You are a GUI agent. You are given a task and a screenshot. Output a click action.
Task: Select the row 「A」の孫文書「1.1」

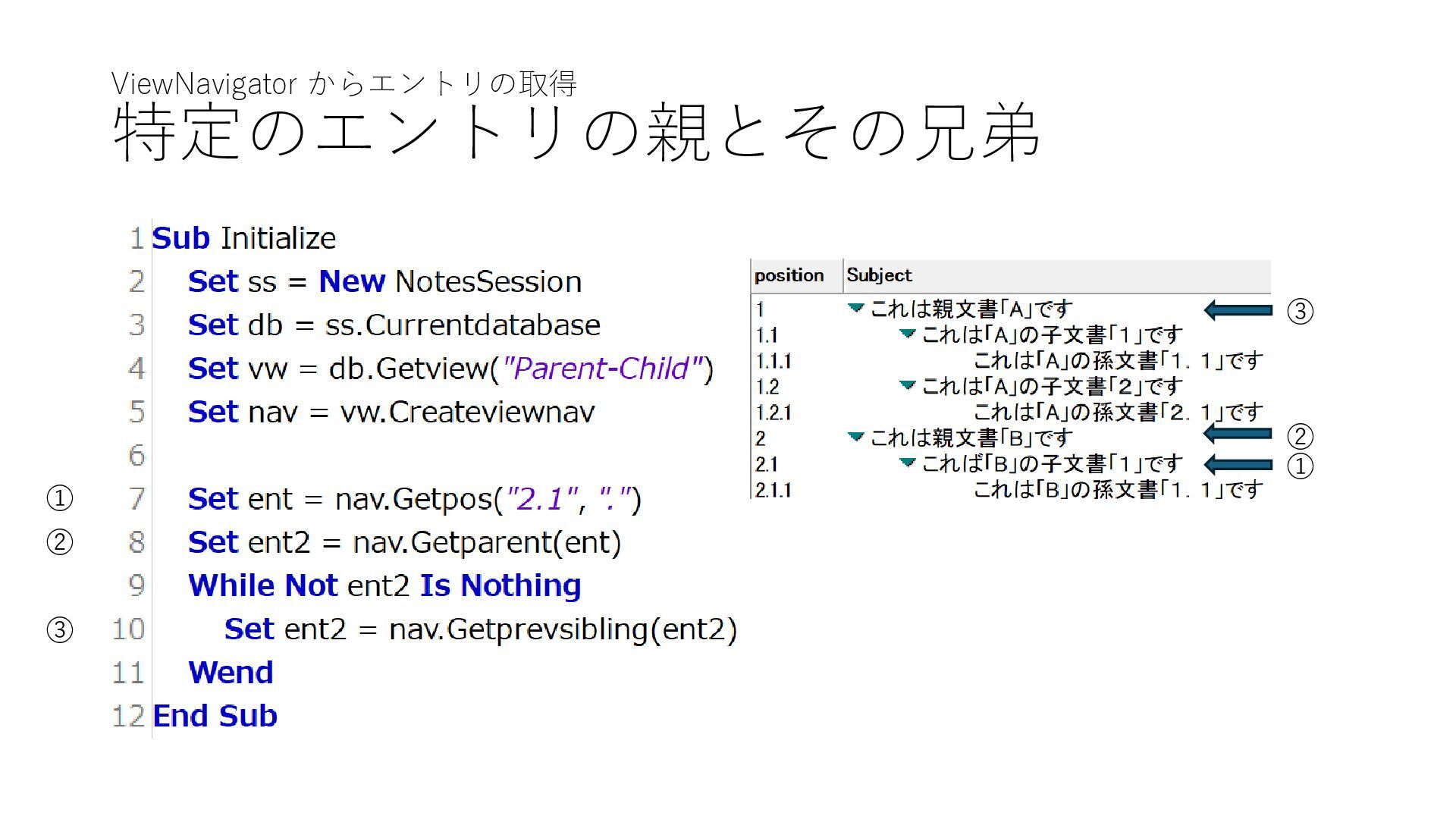click(1117, 361)
